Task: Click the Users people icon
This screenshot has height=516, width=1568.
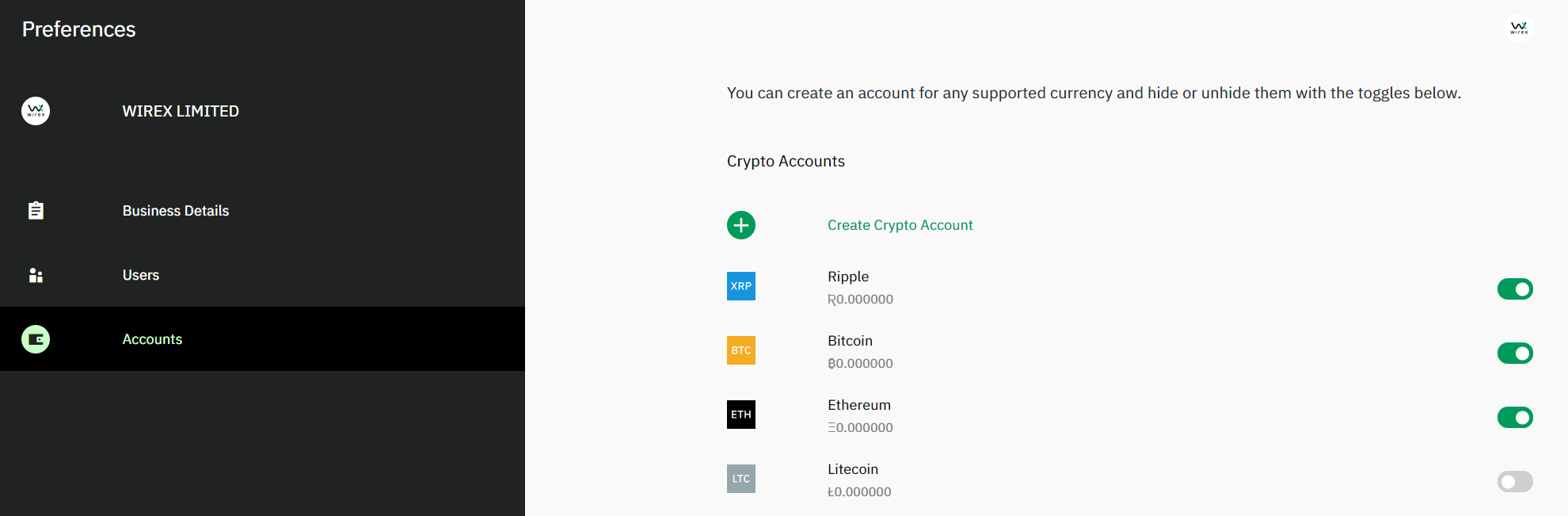Action: 36,275
